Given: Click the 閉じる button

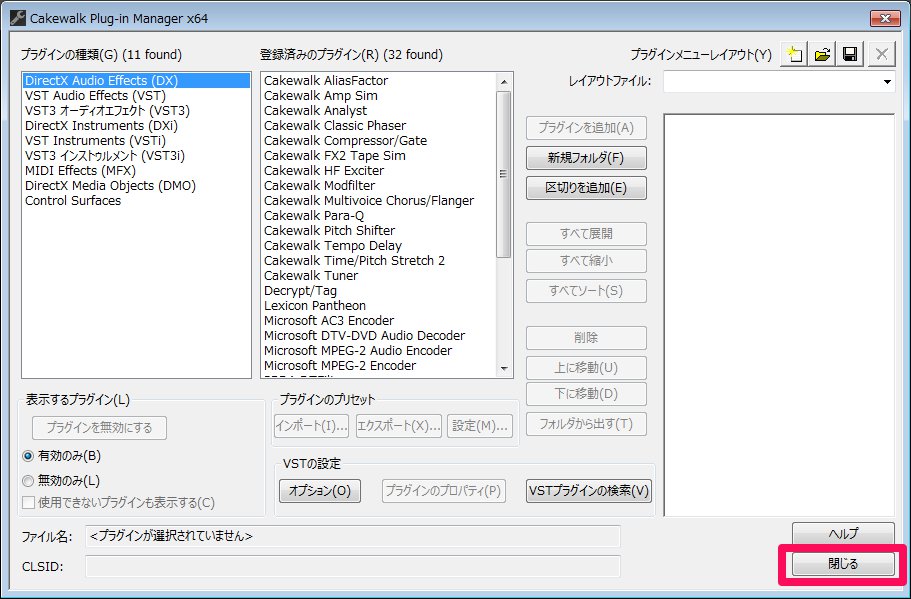Looking at the screenshot, I should [843, 564].
